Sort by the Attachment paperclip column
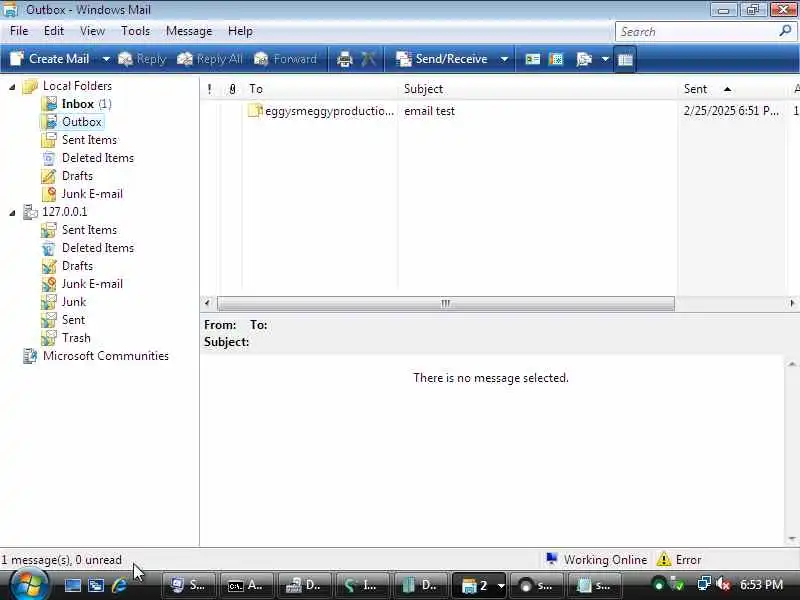The width and height of the screenshot is (800, 600). coord(232,89)
